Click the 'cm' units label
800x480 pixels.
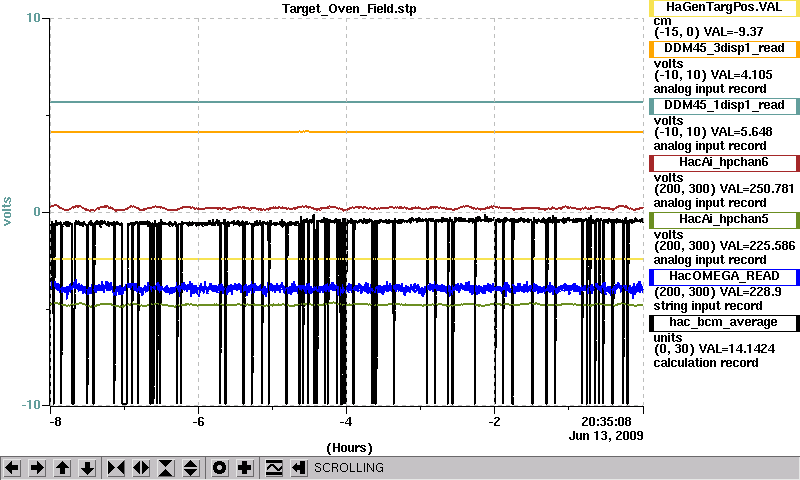pyautogui.click(x=662, y=21)
